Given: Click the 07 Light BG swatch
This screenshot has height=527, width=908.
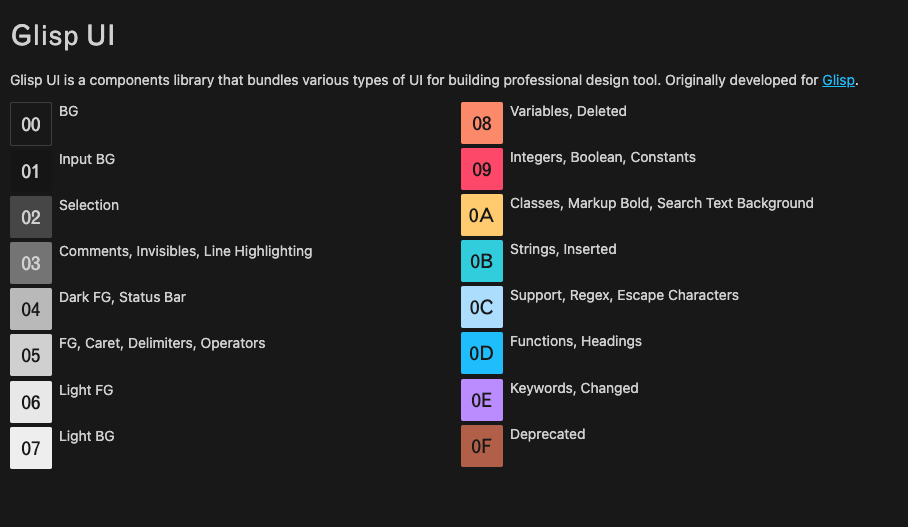Looking at the screenshot, I should [x=31, y=448].
